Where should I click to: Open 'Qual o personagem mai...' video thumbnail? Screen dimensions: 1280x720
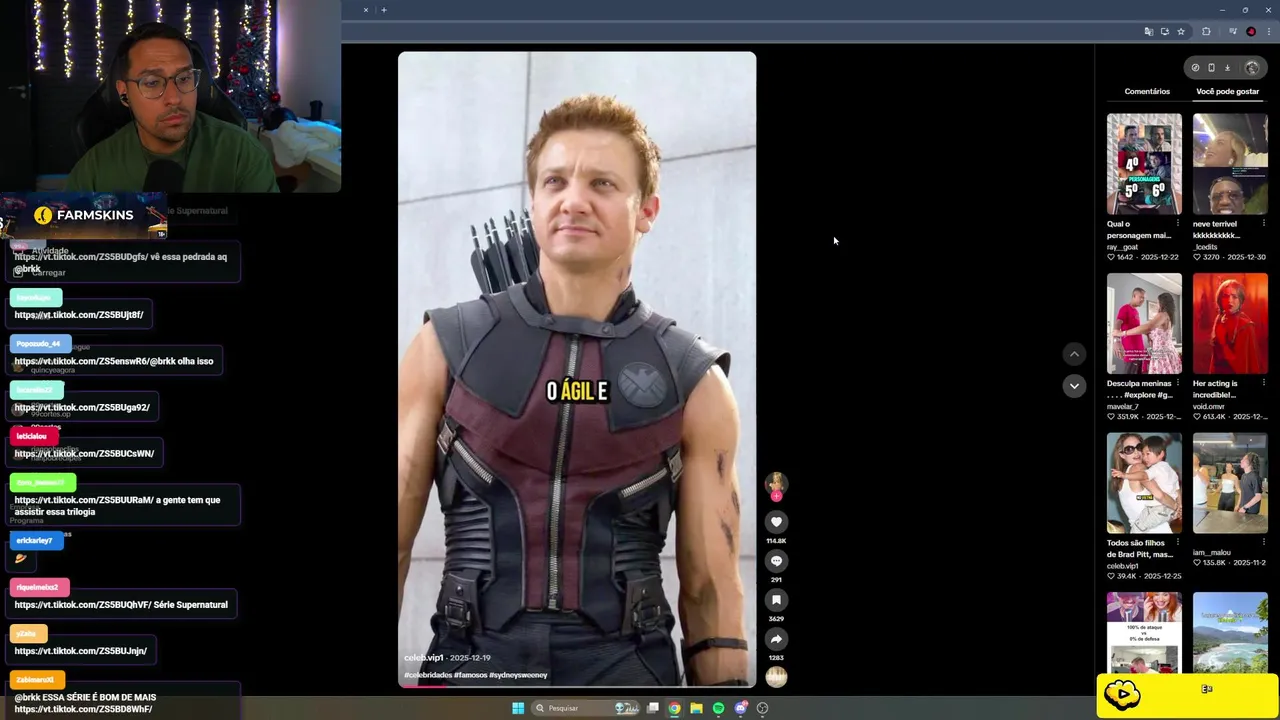click(x=1144, y=164)
